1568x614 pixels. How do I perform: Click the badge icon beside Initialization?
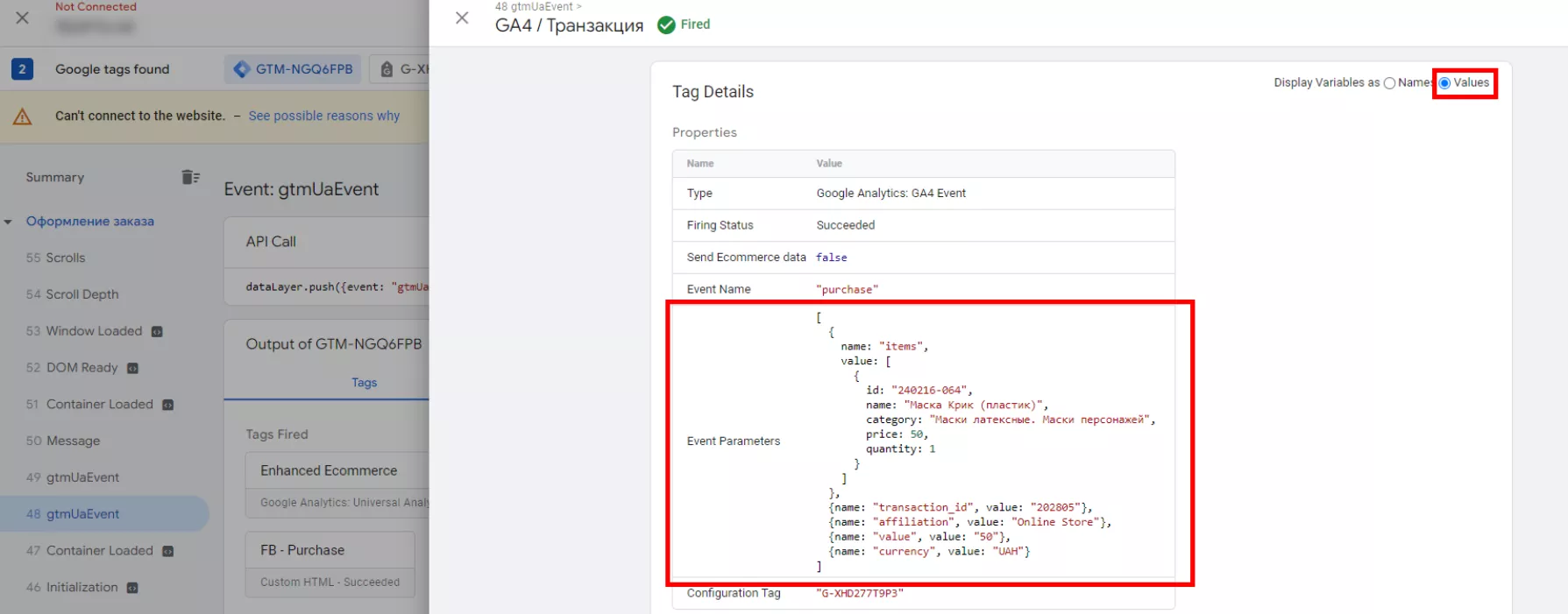point(132,588)
